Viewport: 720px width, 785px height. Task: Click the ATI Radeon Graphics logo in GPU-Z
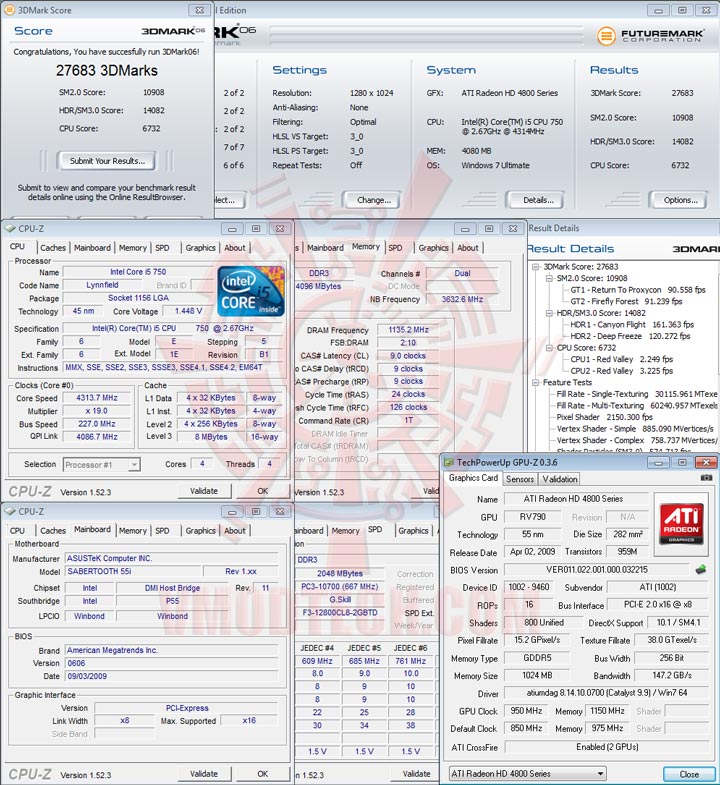point(681,524)
